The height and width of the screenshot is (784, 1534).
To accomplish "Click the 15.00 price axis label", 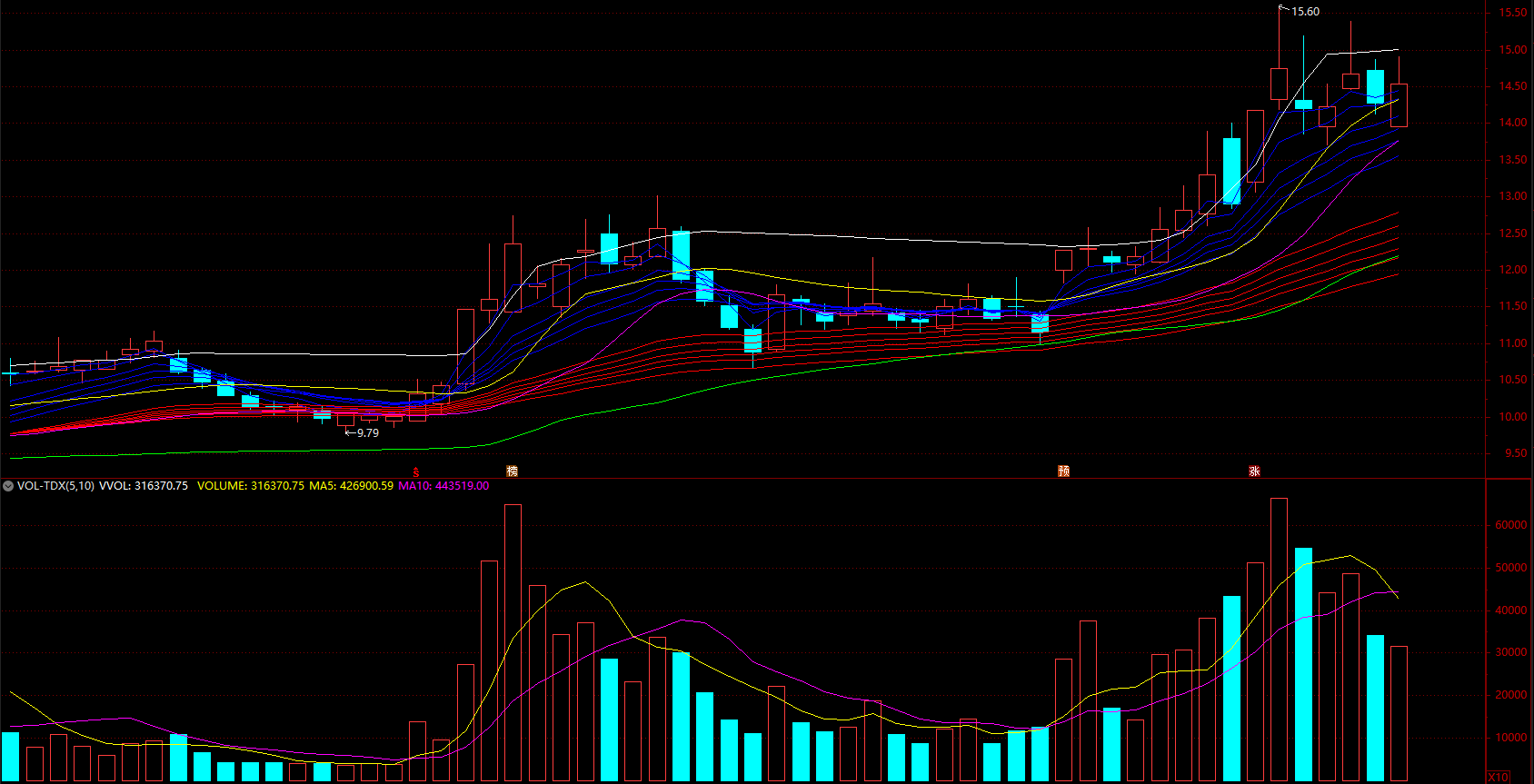I will click(x=1513, y=50).
